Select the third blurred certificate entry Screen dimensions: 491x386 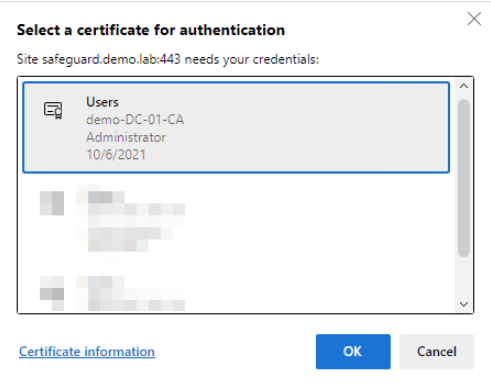click(236, 293)
